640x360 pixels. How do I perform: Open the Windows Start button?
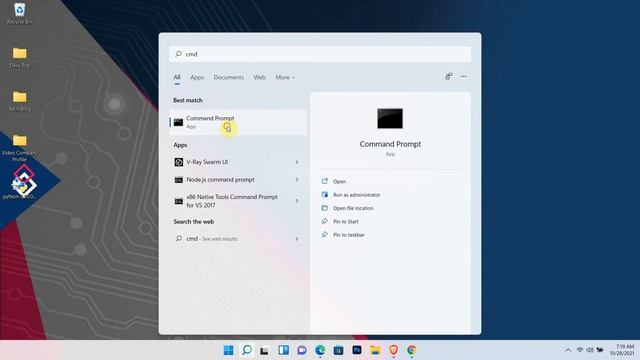tap(229, 350)
